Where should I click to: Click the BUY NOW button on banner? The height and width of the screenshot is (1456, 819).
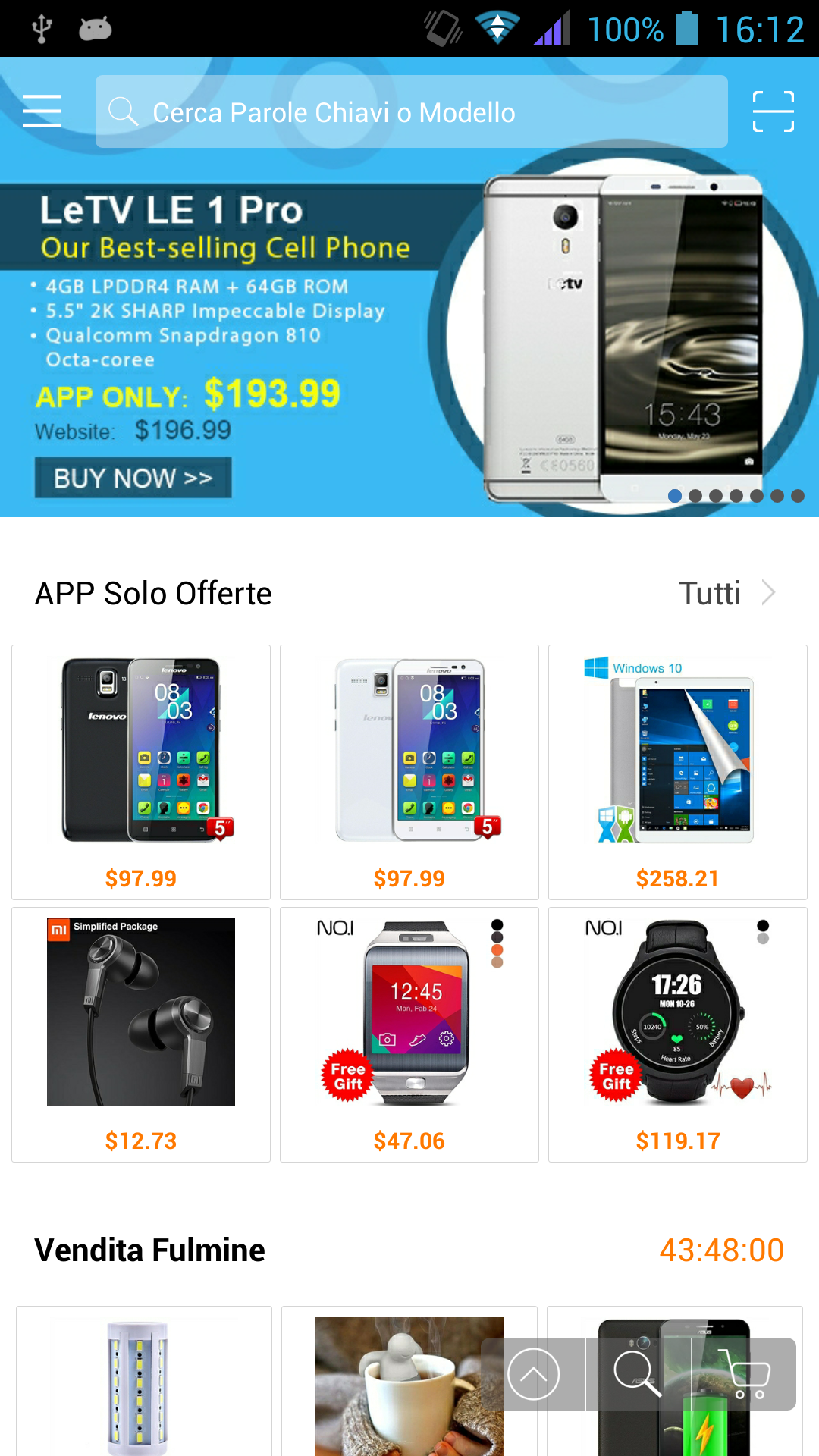(x=133, y=478)
